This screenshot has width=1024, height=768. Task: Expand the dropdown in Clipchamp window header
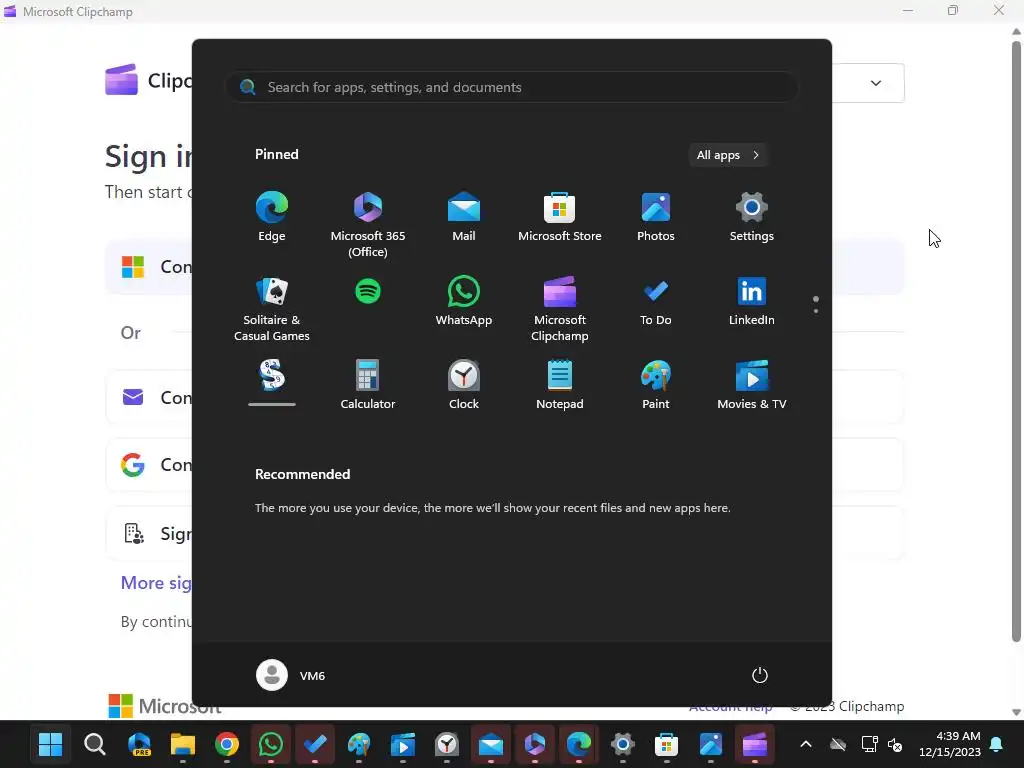[x=876, y=83]
